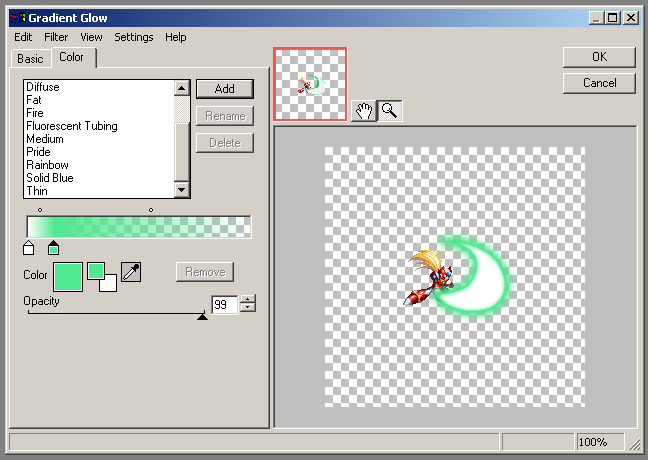Click the Gradient Glow title bar icon
Screen dimensions: 648x460
[x=15, y=17]
